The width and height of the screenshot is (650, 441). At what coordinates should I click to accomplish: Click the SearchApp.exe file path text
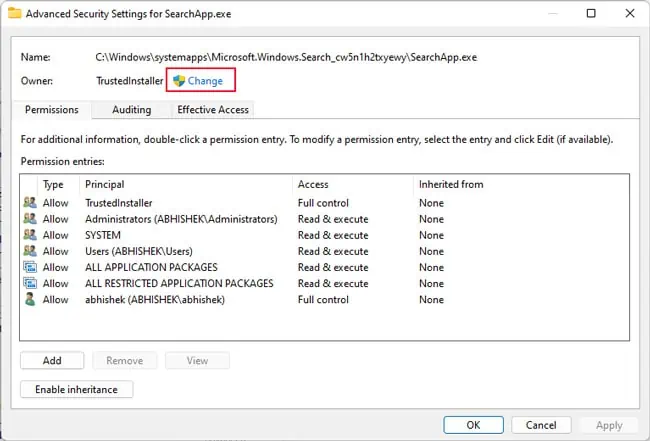[286, 57]
